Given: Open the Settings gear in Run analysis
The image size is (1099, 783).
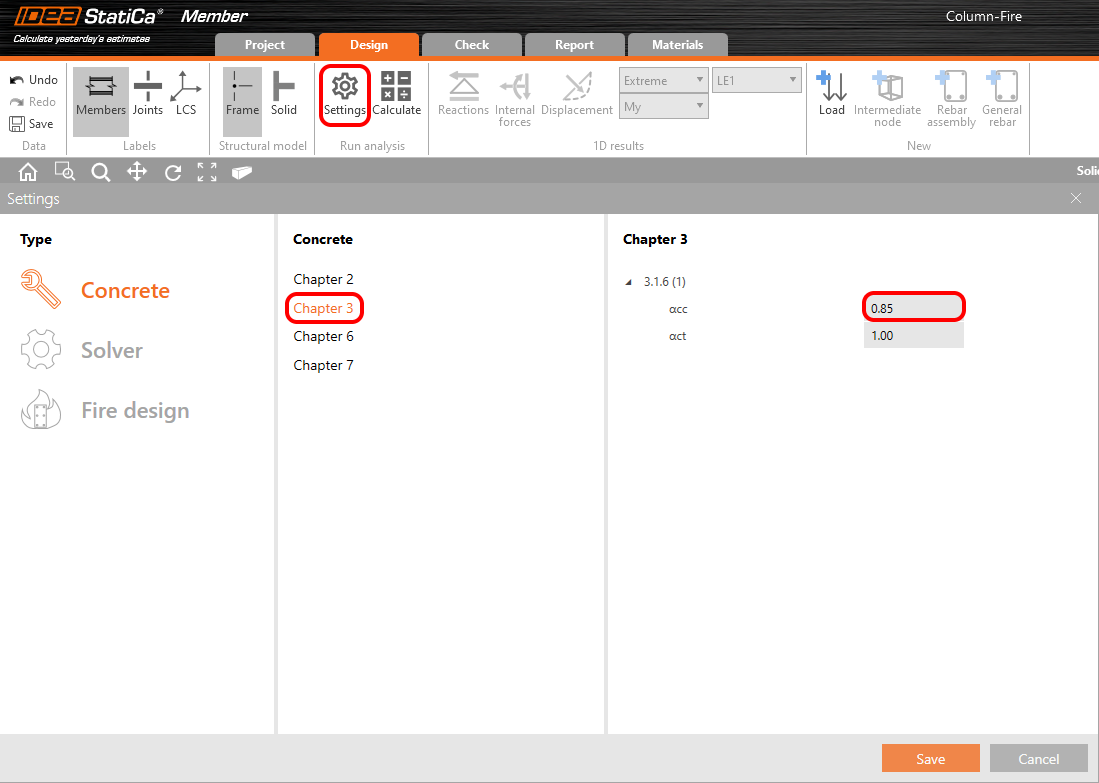Looking at the screenshot, I should [x=344, y=94].
